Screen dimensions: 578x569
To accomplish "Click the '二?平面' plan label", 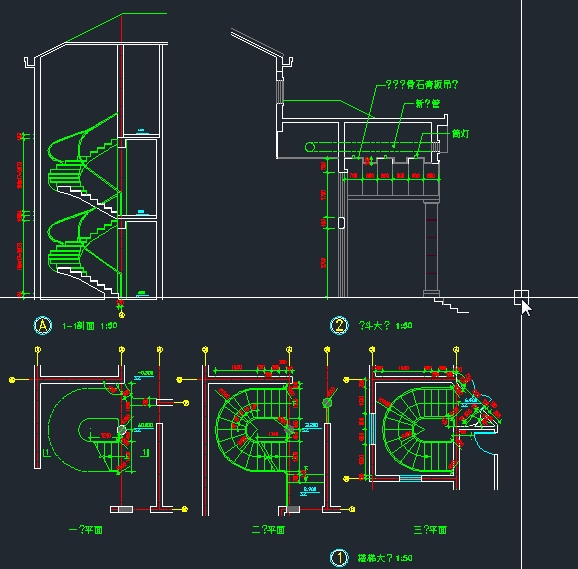I will click(x=268, y=530).
